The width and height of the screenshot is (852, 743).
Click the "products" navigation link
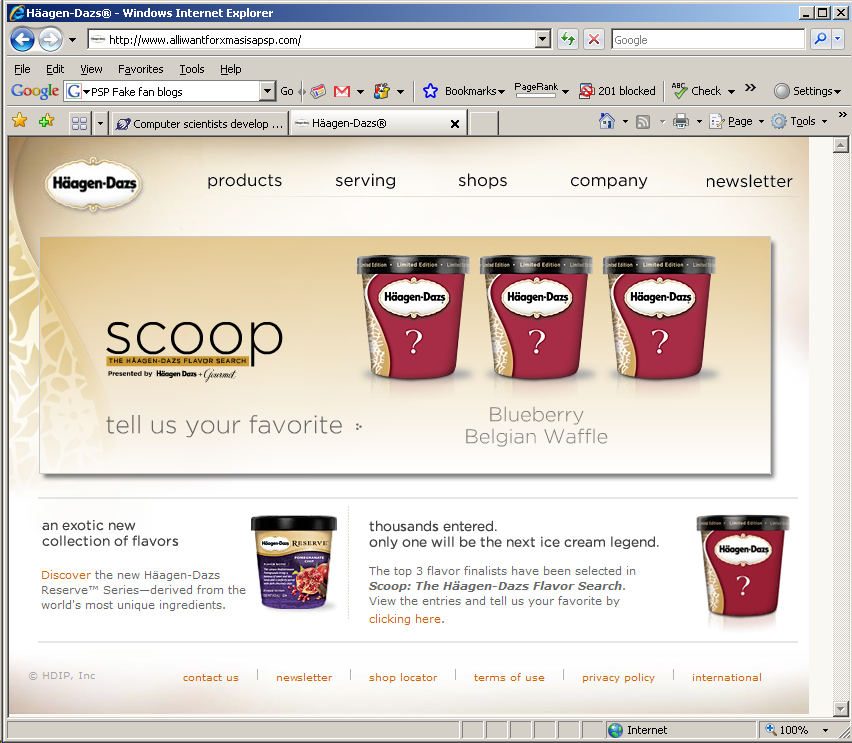(244, 181)
